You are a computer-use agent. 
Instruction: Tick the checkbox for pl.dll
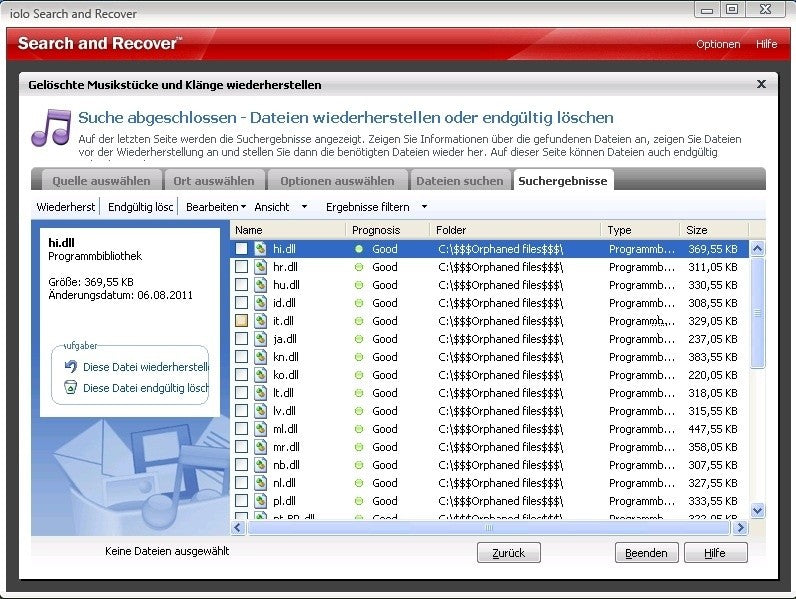[242, 501]
